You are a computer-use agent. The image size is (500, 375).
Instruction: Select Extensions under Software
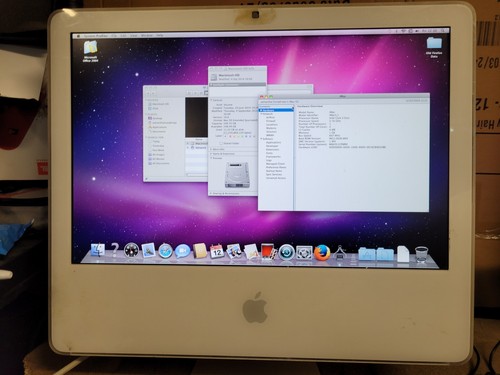tap(272, 149)
